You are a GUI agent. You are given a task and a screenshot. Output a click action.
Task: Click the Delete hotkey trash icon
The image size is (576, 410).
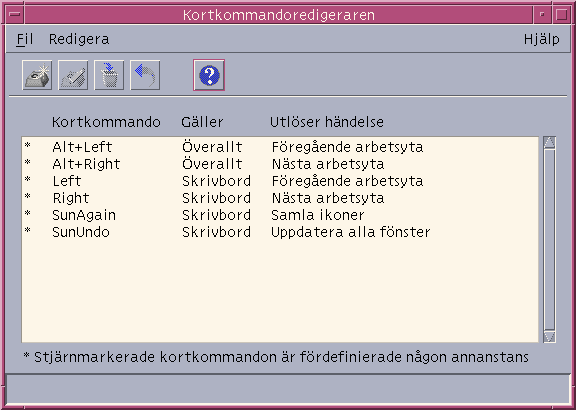[x=109, y=75]
